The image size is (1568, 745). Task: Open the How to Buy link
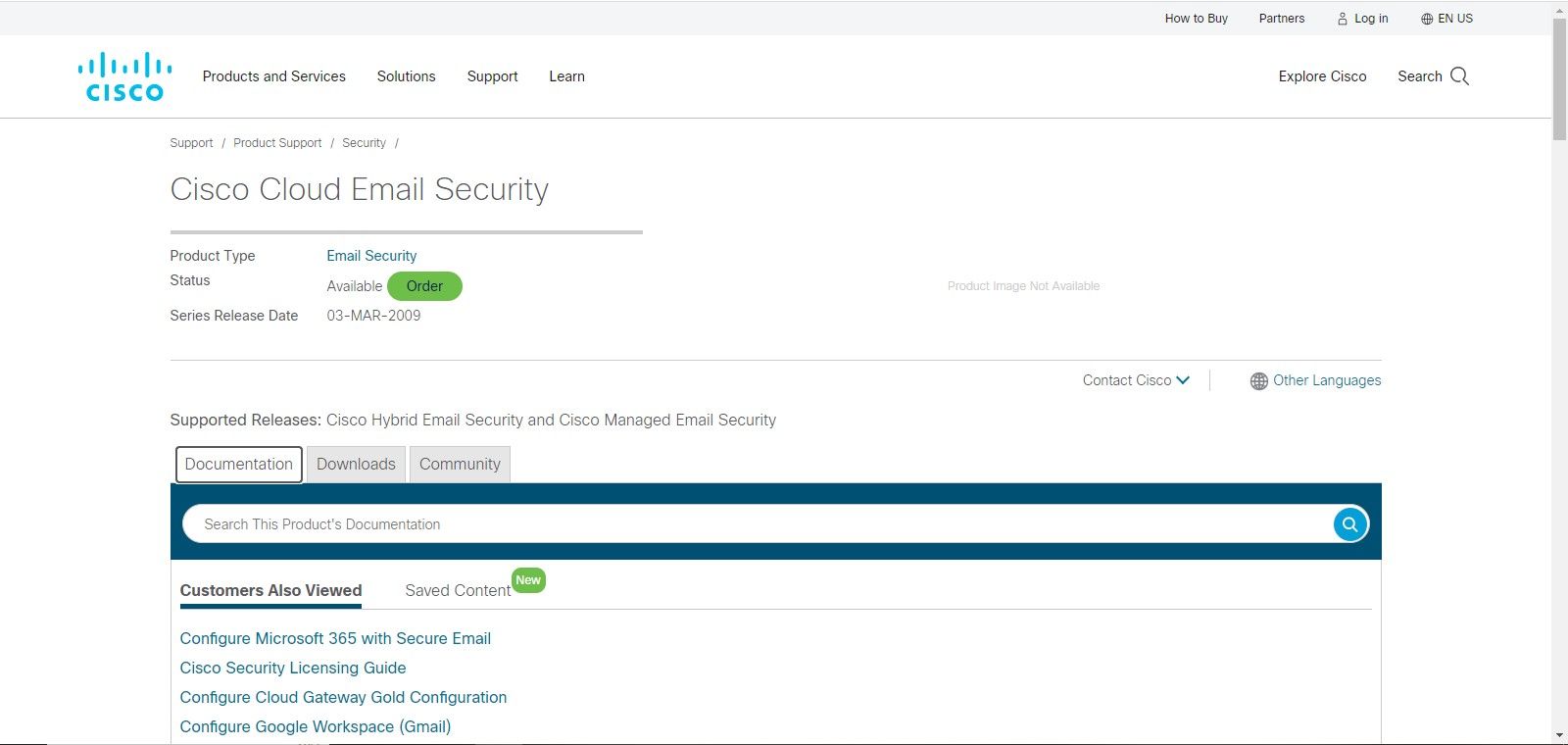(x=1197, y=19)
